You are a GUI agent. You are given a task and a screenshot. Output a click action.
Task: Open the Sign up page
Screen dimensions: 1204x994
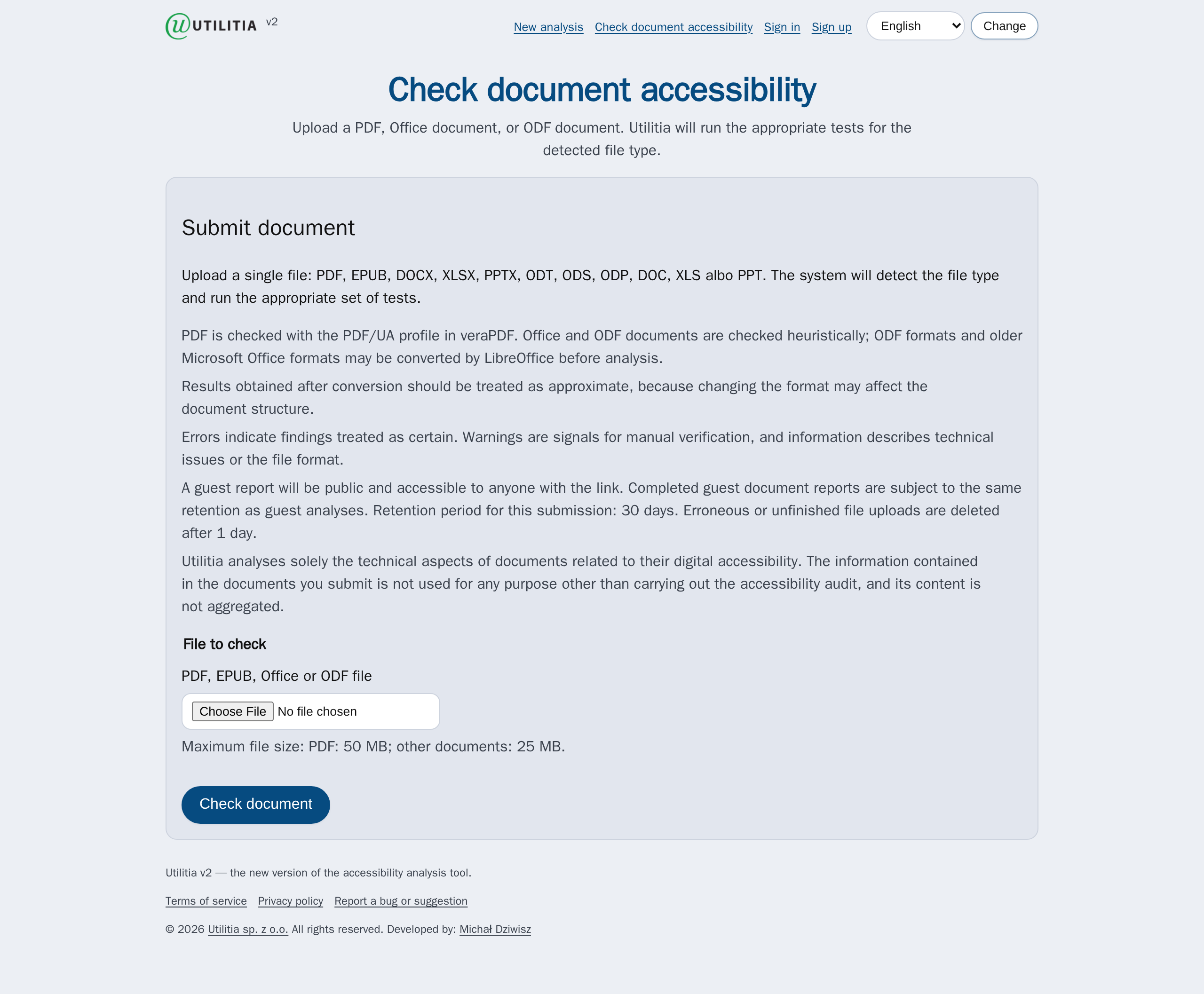pos(831,27)
